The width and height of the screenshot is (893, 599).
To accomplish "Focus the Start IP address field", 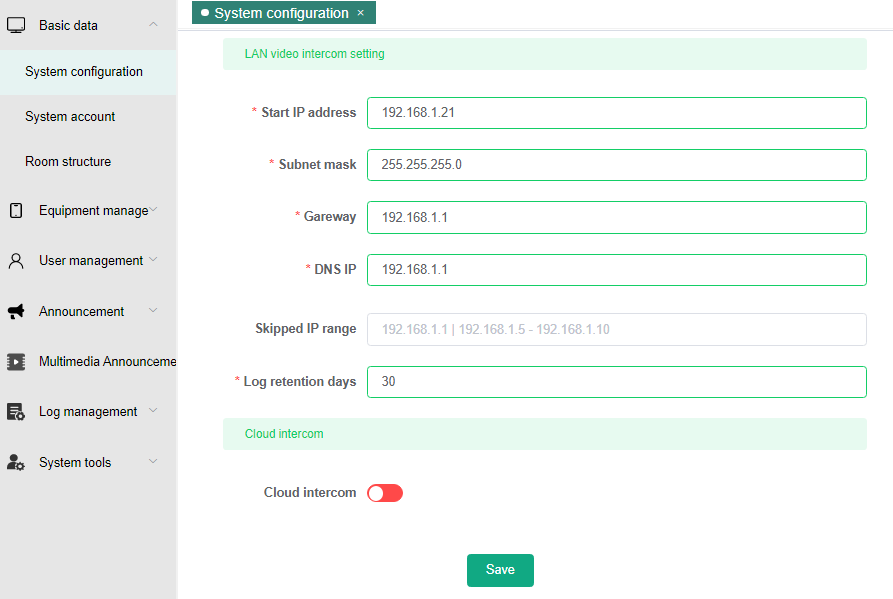I will (x=617, y=113).
